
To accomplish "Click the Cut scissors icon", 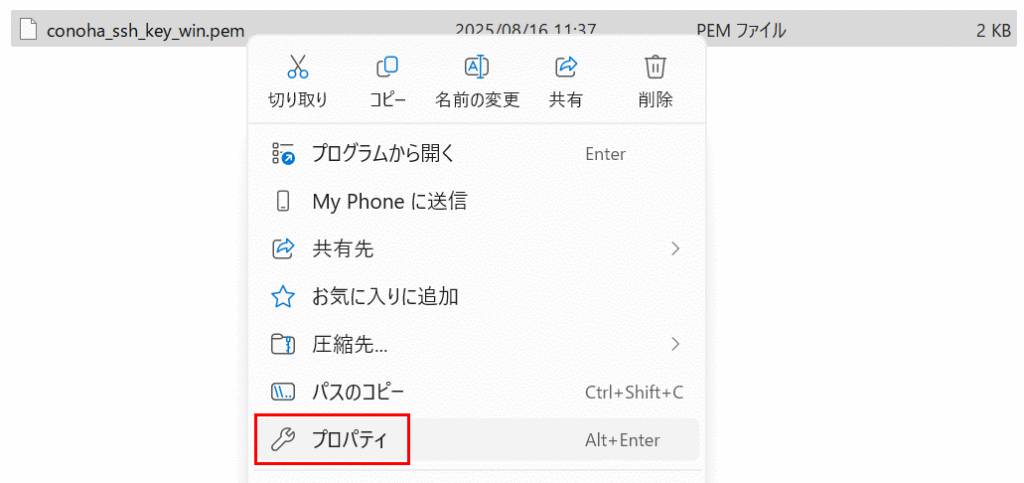I will click(x=298, y=67).
